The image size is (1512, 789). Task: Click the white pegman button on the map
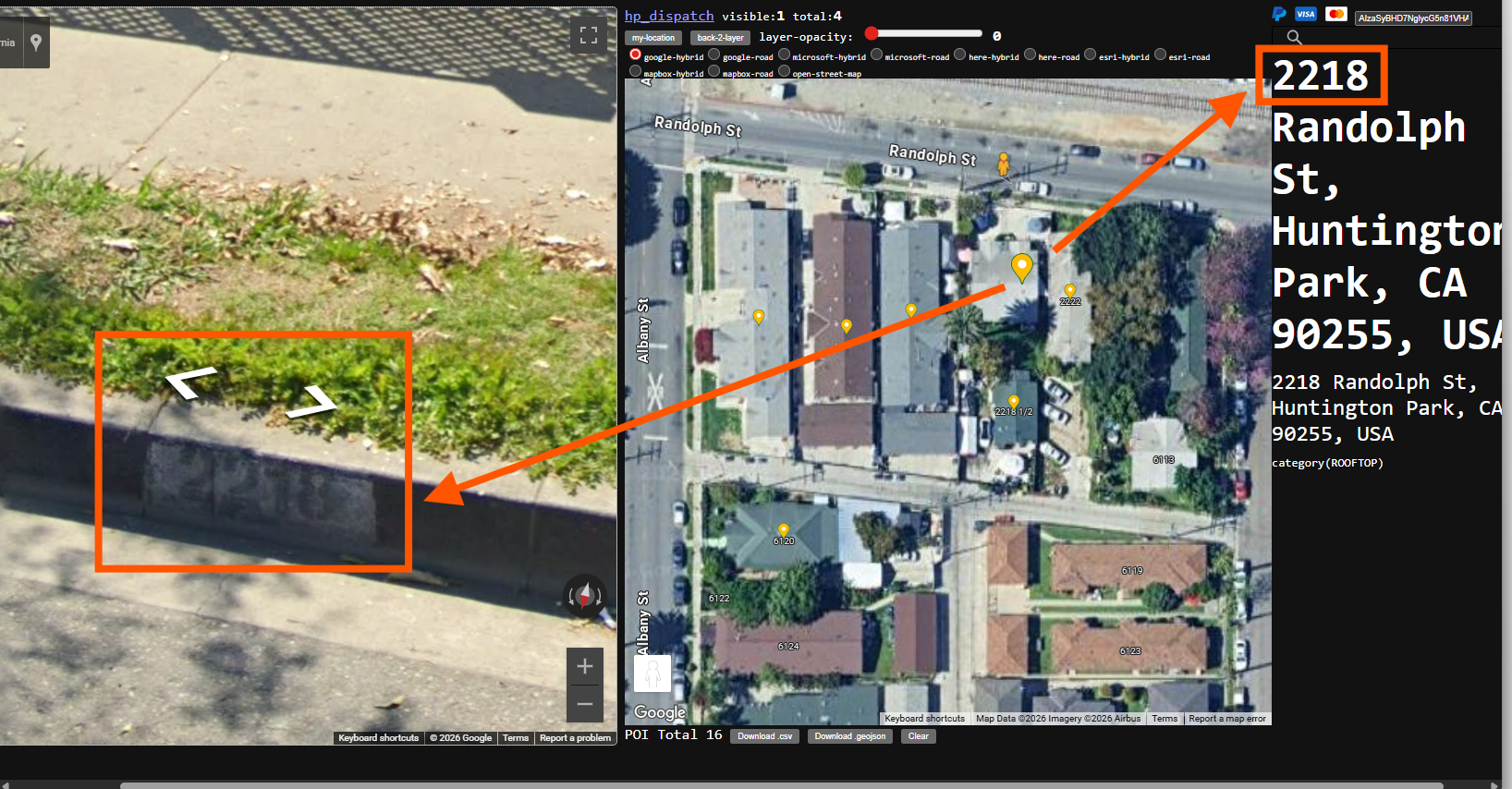pos(652,673)
